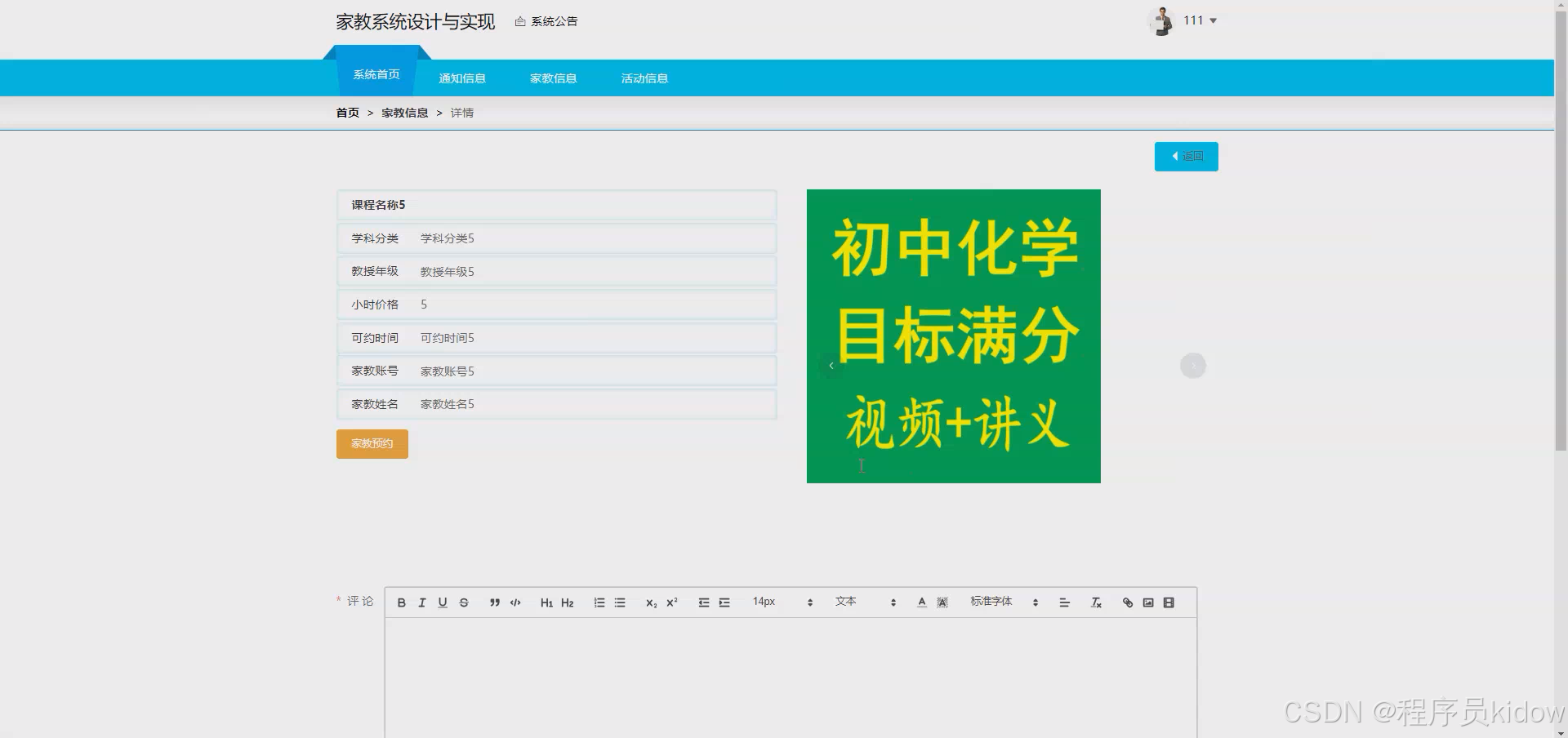Select the 初中化学 course image carousel
1568x738 pixels.
coord(953,336)
